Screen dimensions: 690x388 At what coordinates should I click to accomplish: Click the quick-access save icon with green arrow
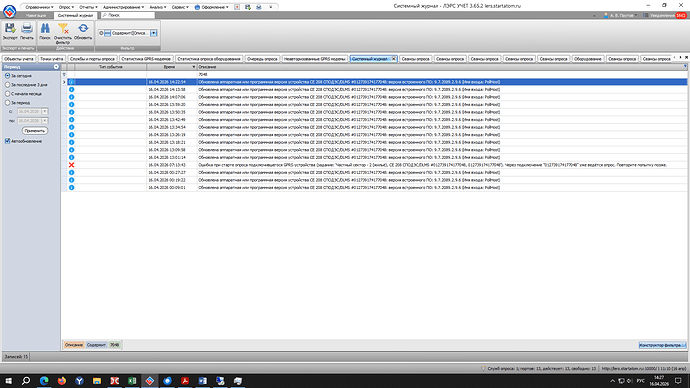tap(248, 7)
